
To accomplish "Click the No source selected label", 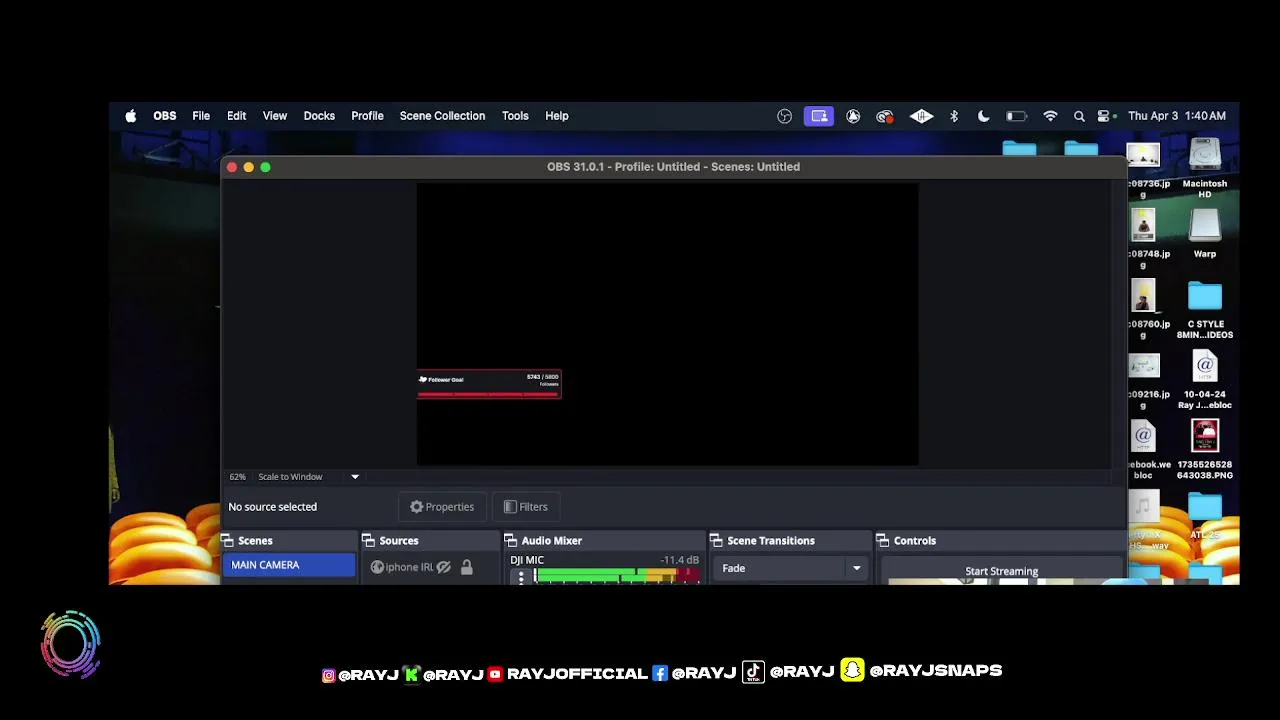I will click(x=272, y=507).
